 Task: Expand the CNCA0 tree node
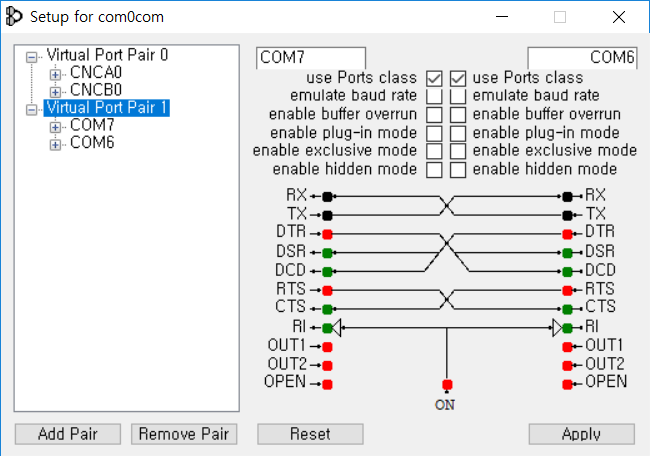coord(55,74)
